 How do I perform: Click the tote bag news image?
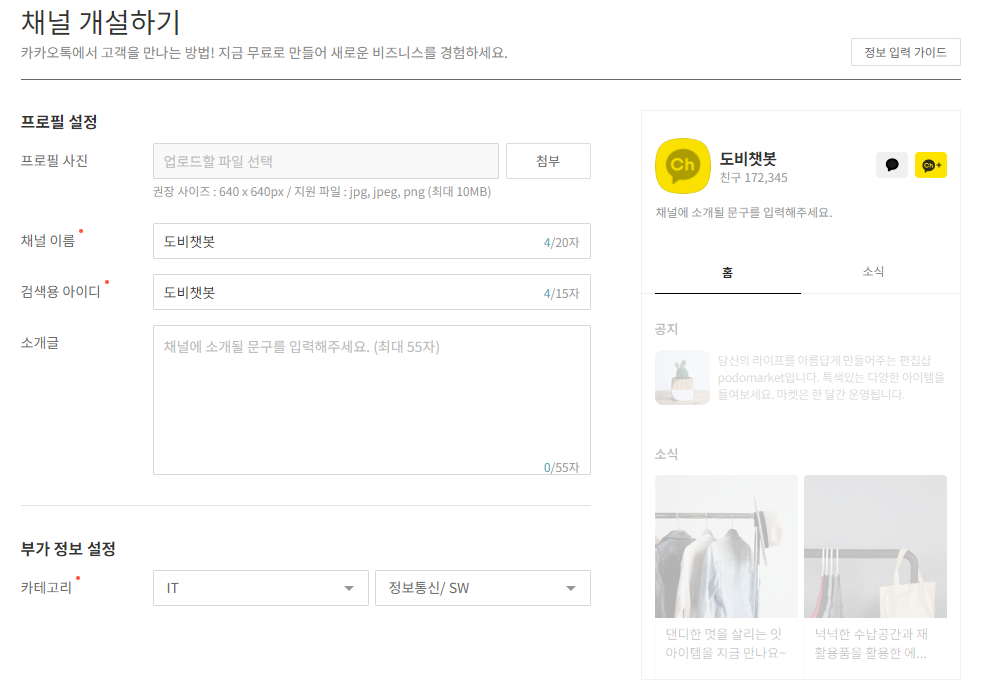pos(875,547)
